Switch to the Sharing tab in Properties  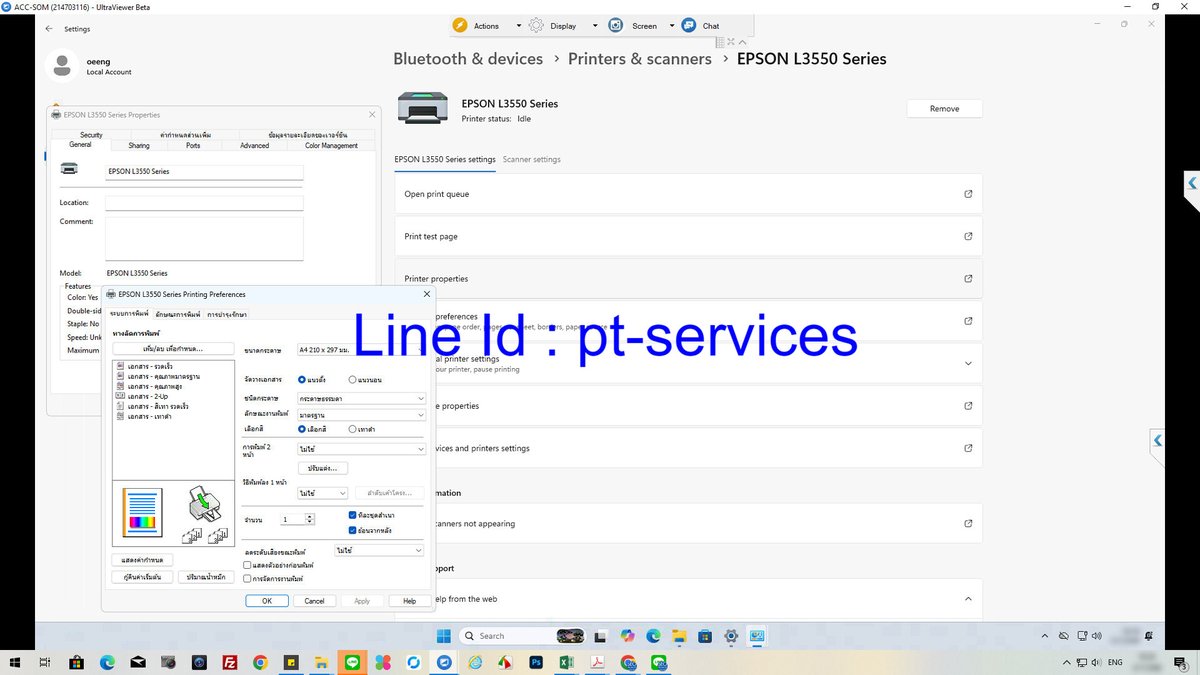tap(139, 146)
